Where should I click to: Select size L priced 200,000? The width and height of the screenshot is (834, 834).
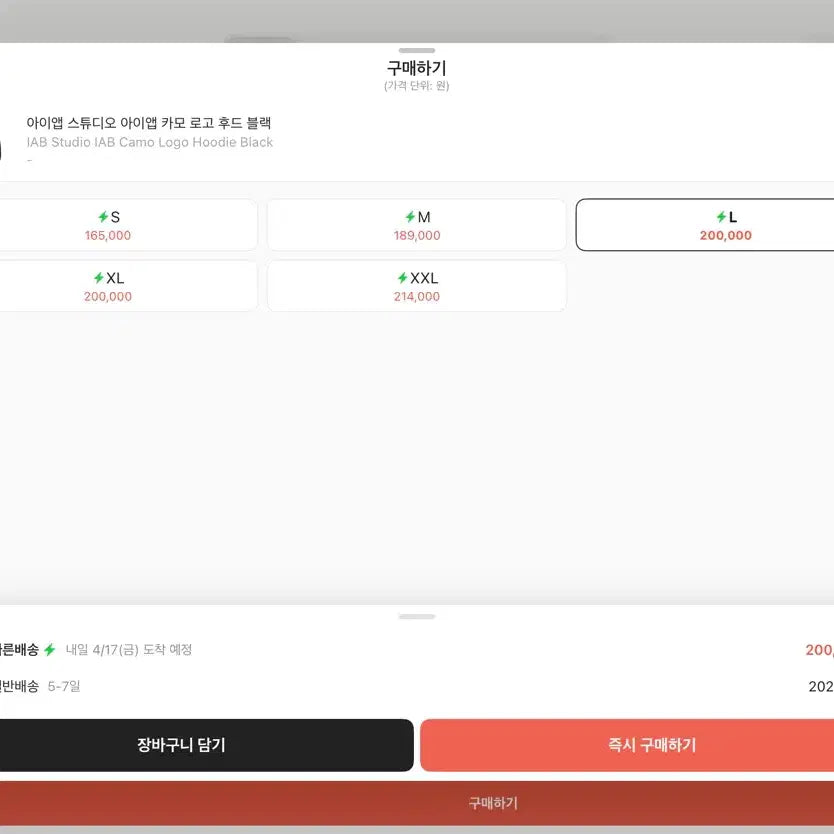[705, 225]
